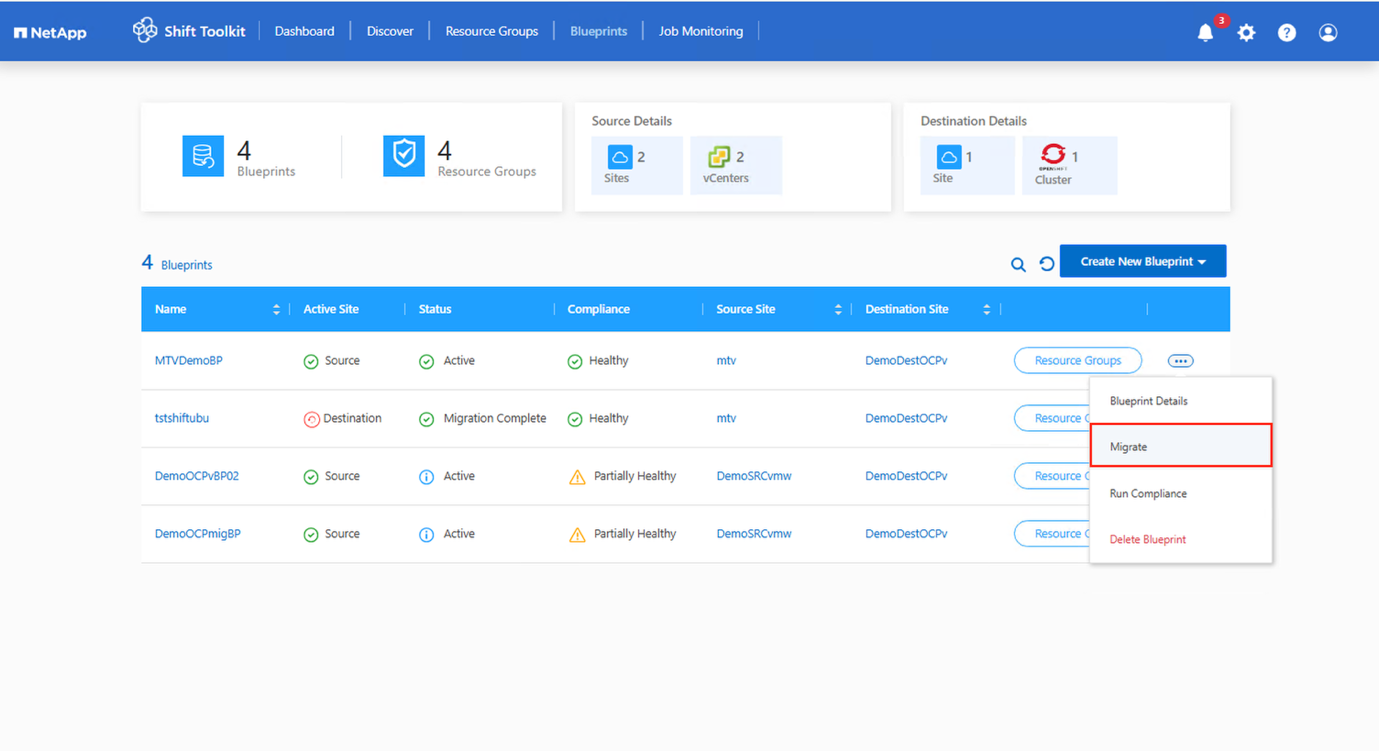1379x751 pixels.
Task: Click the three-dot menu for MTVDemoBP
Action: click(1180, 361)
